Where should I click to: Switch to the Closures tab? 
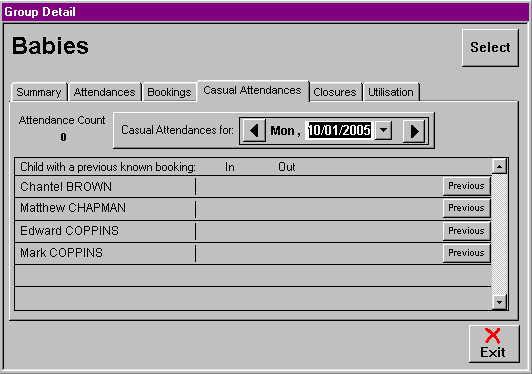coord(335,92)
